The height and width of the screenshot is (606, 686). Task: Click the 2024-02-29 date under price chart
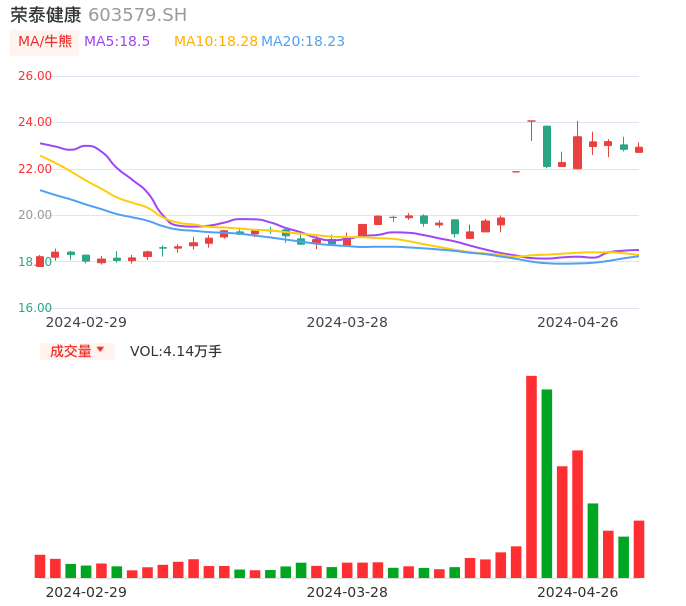86,322
